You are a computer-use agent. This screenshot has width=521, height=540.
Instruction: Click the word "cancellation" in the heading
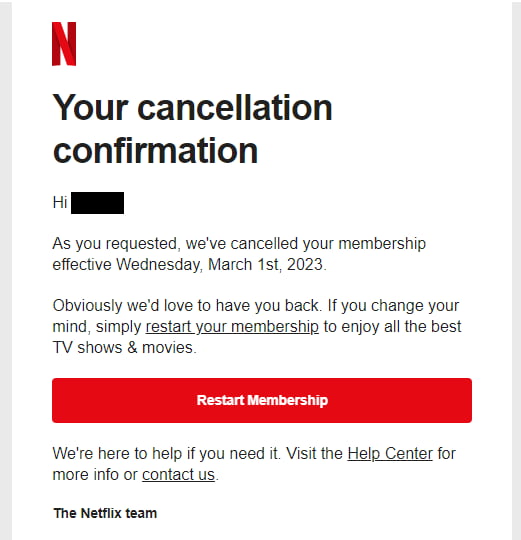click(235, 107)
